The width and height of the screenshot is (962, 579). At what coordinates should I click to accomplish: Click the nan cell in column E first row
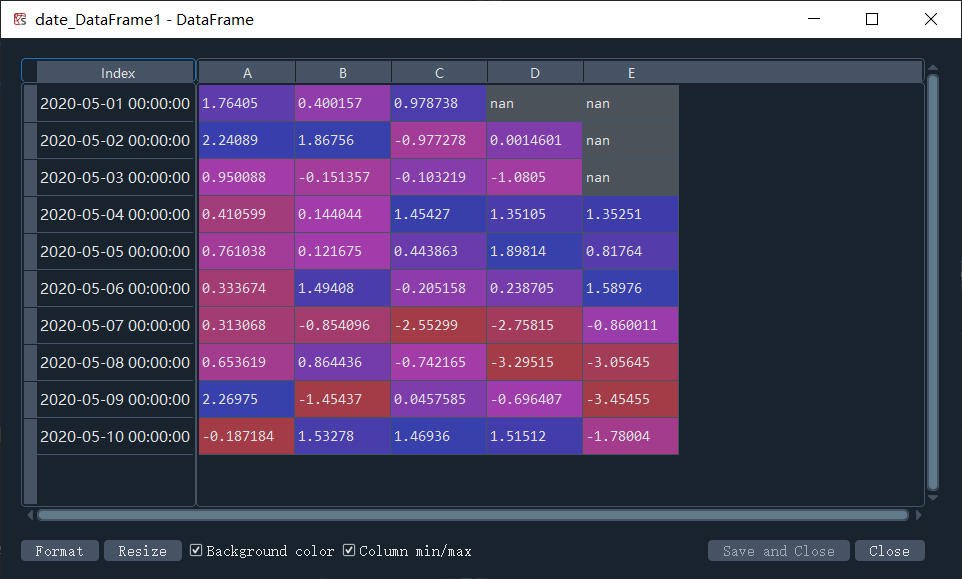tap(631, 103)
